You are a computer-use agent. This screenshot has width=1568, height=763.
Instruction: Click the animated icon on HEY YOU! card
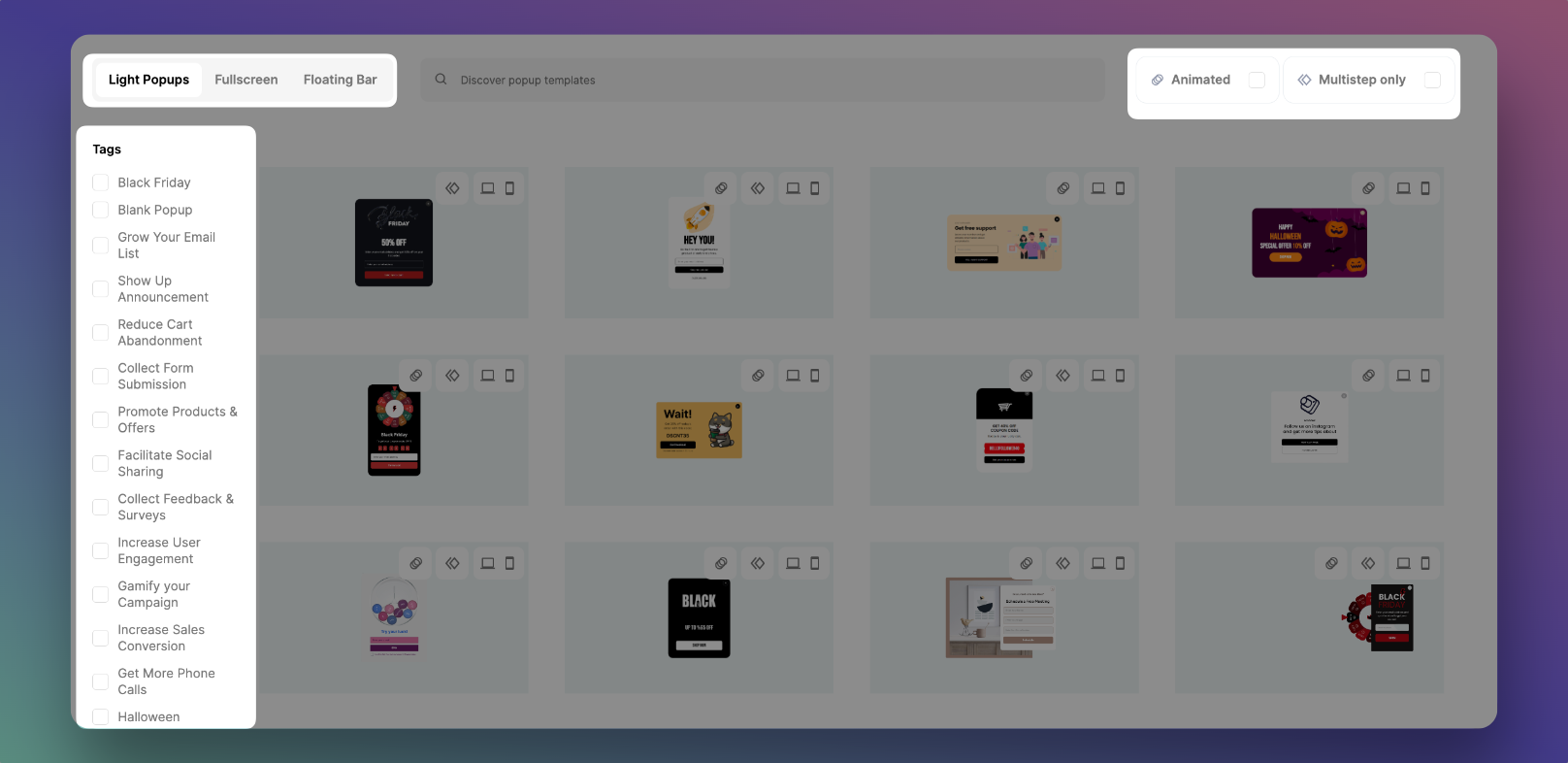(x=721, y=188)
